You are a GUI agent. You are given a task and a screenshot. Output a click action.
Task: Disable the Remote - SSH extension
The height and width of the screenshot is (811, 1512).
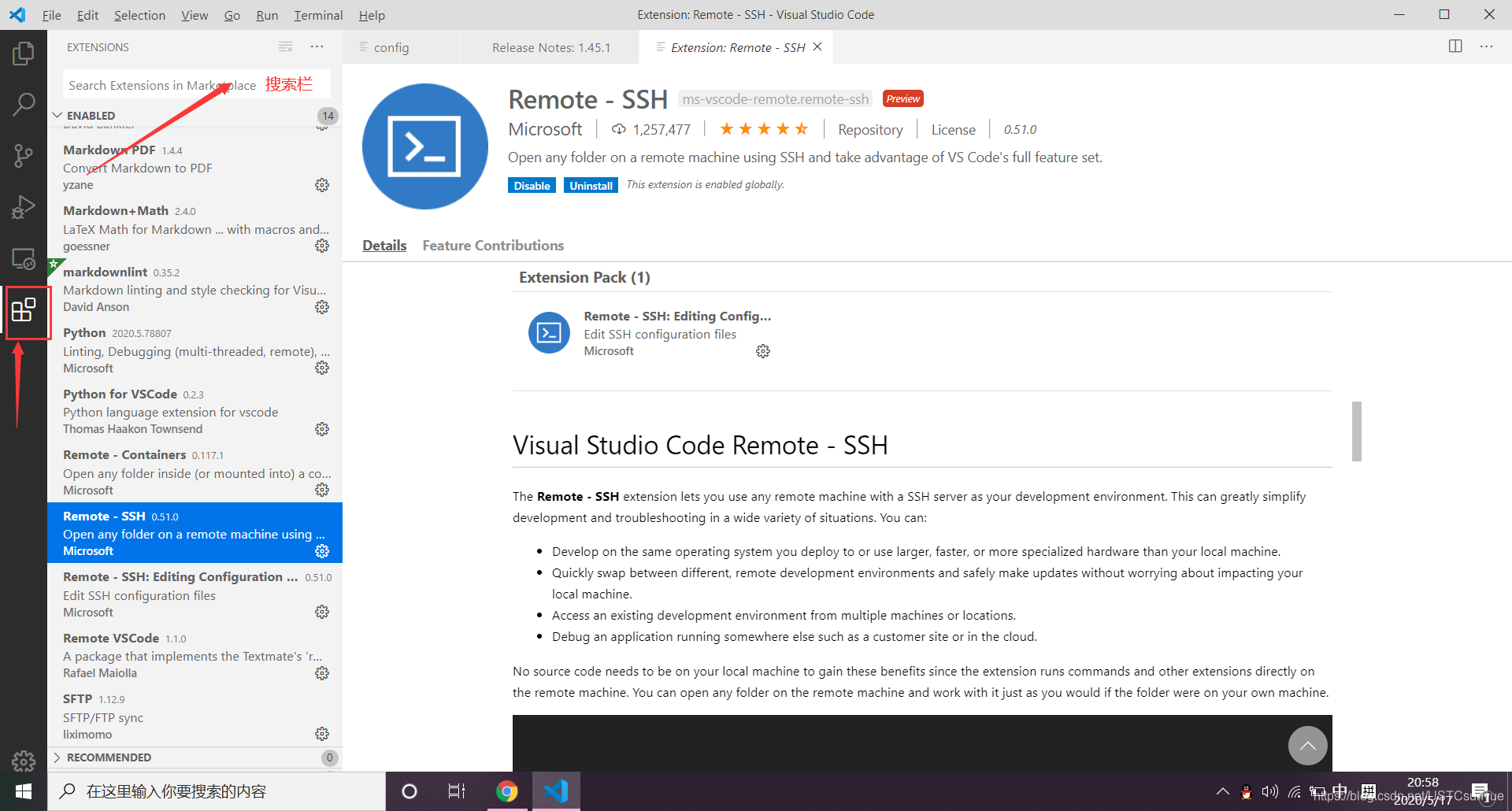point(532,186)
